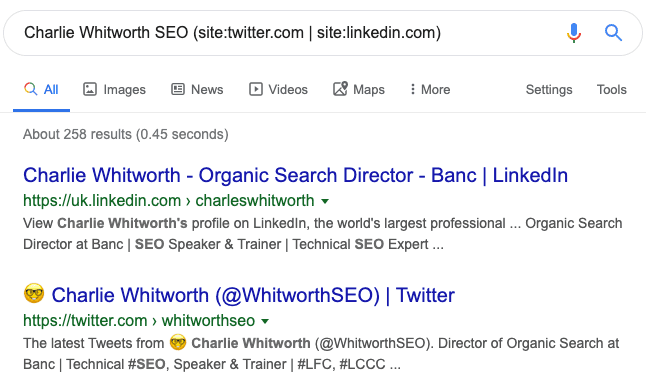The height and width of the screenshot is (383, 646).
Task: Click the Videos tab play icon
Action: pyautogui.click(x=255, y=89)
